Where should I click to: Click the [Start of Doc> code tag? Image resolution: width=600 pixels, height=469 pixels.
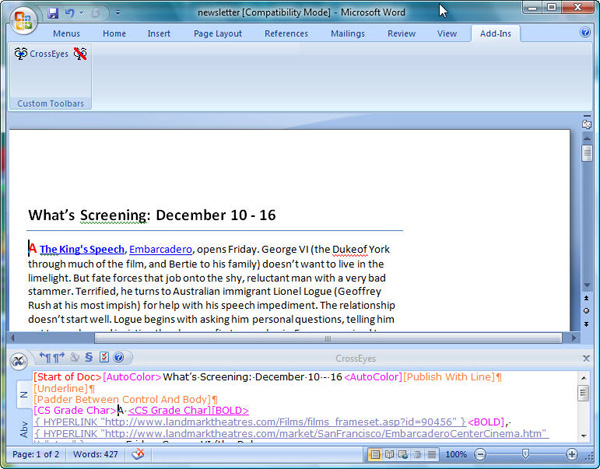point(67,377)
